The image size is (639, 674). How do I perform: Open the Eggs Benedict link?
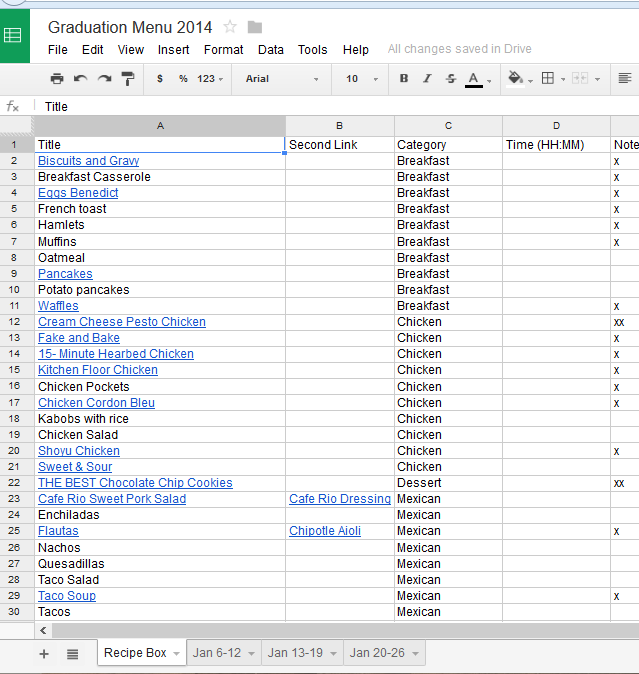[x=78, y=193]
